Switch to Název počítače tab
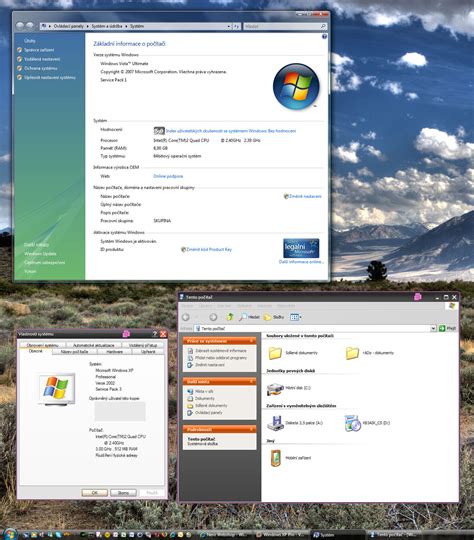This screenshot has width=474, height=540. click(x=74, y=352)
